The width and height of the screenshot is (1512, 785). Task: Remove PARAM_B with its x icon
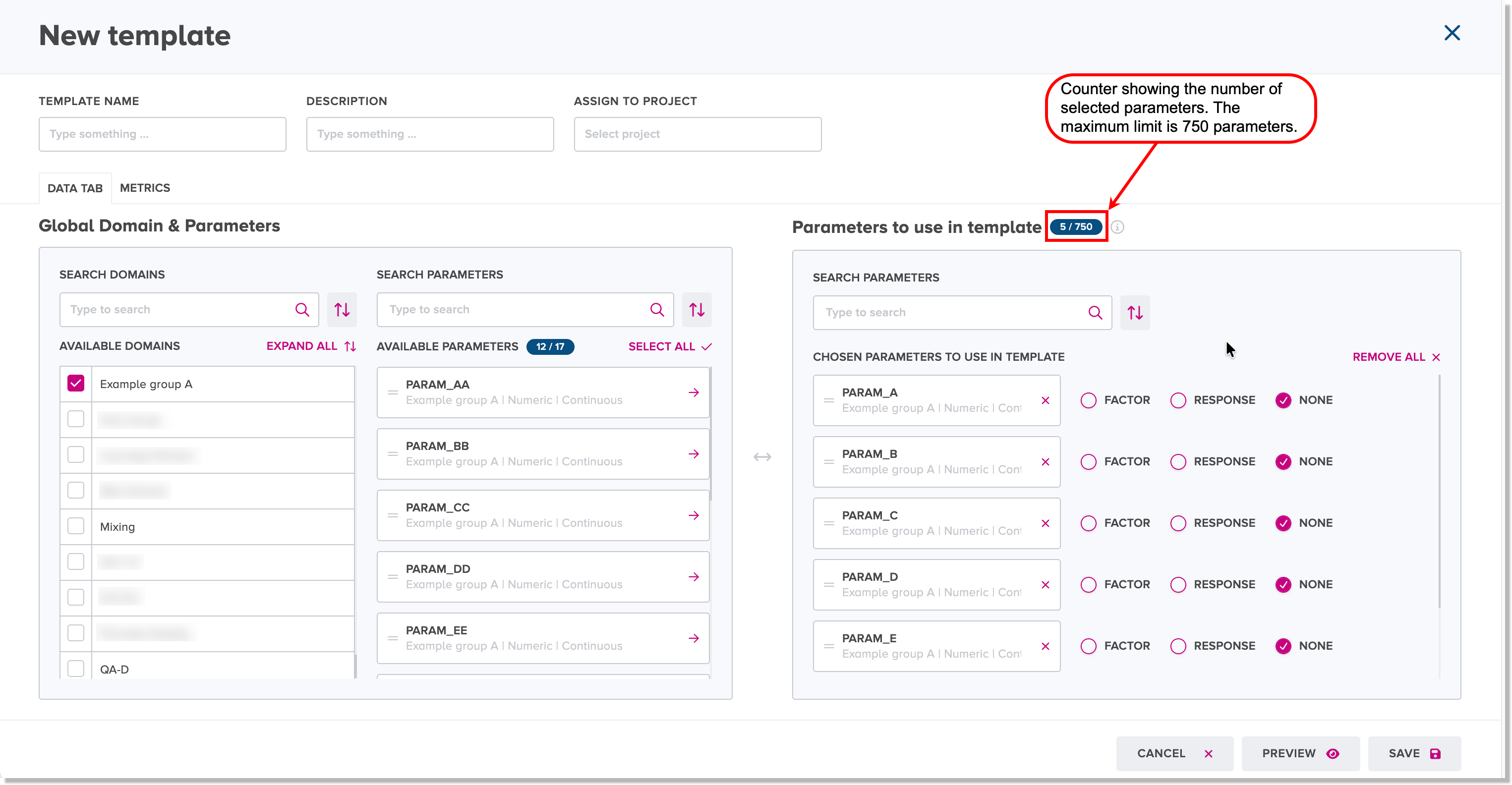tap(1045, 462)
